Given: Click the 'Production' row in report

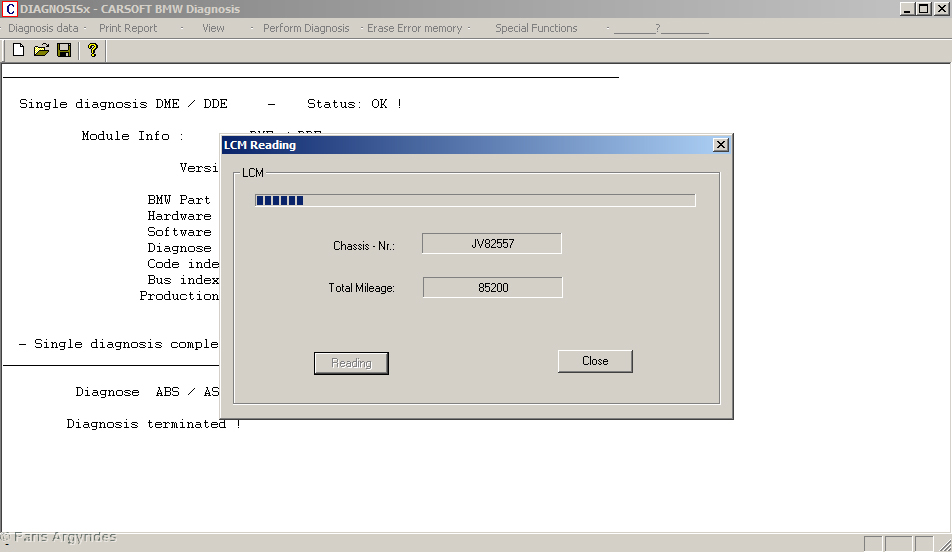Looking at the screenshot, I should (x=179, y=296).
